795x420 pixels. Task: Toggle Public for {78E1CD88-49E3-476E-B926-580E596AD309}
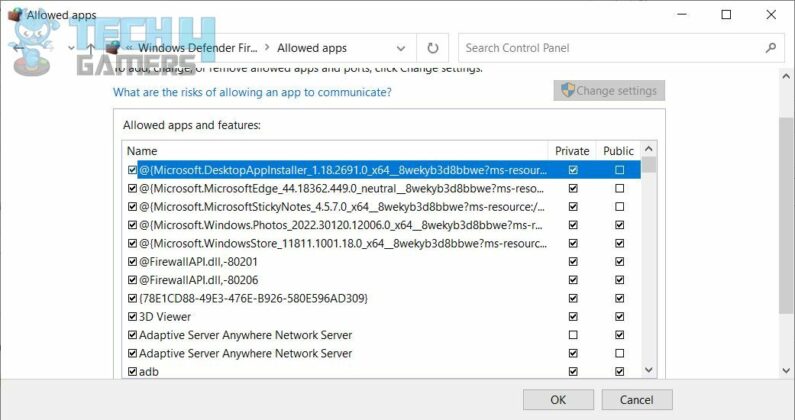[620, 298]
